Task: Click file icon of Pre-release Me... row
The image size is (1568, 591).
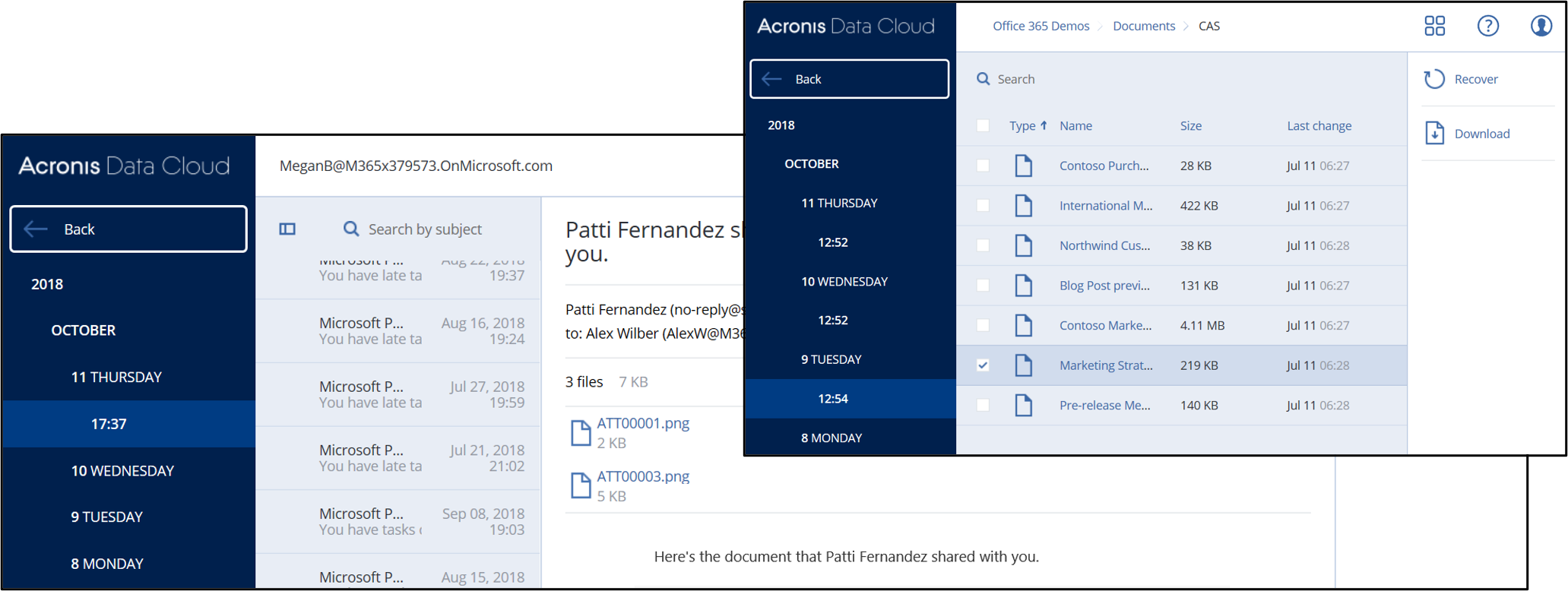Action: (1024, 405)
